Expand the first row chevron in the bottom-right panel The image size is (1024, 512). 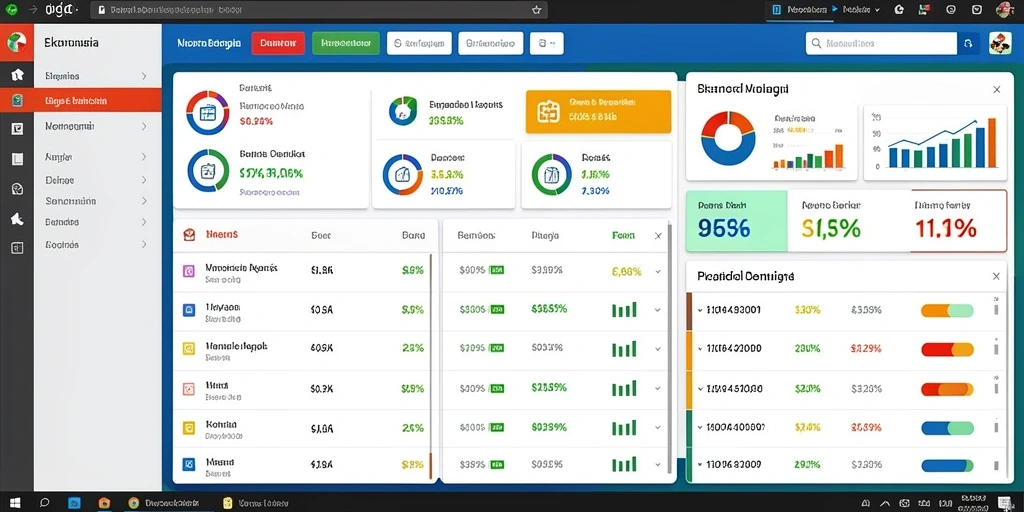click(700, 310)
